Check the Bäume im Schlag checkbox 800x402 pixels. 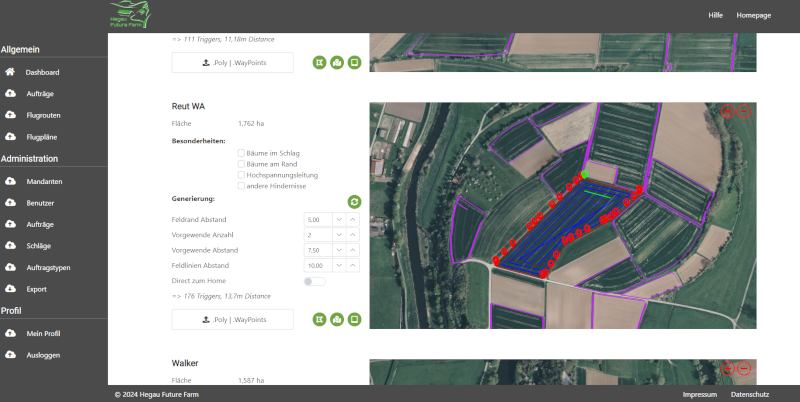241,153
